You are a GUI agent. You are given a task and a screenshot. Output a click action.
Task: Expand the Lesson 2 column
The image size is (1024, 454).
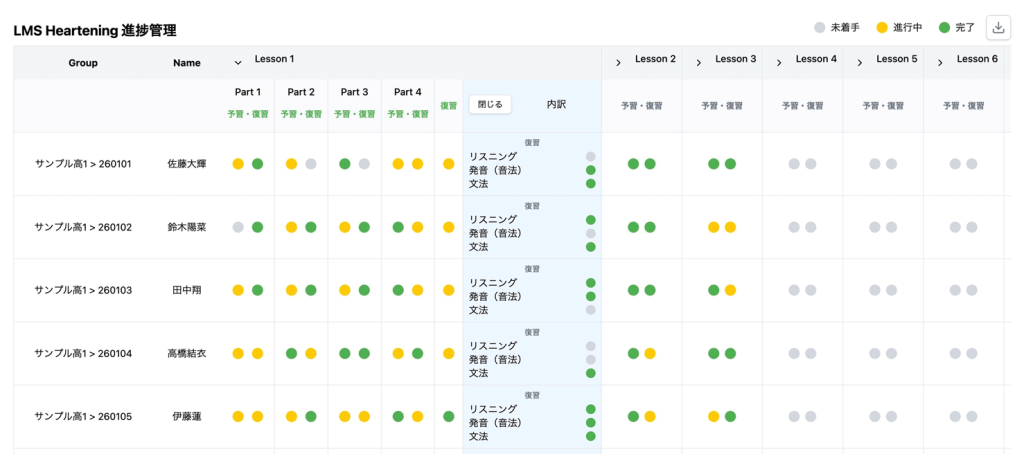[x=618, y=62]
